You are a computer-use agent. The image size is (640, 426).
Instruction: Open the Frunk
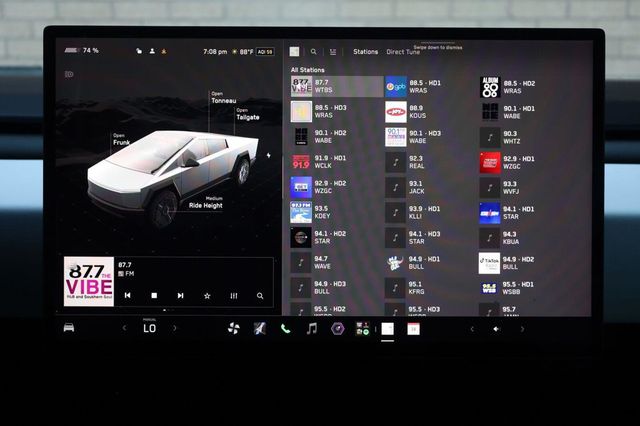pyautogui.click(x=121, y=139)
